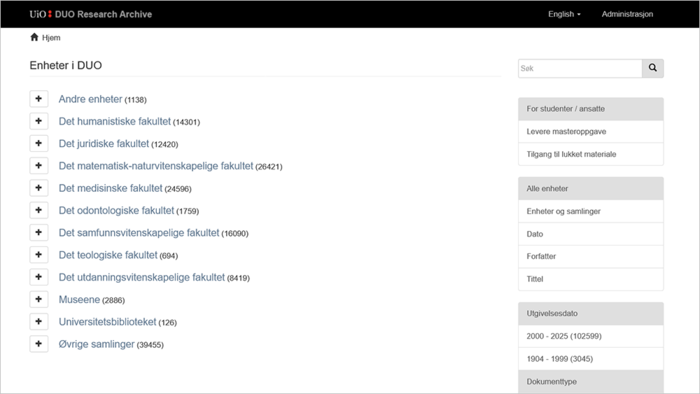Open Universitetsbiblioteket link
Viewport: 700px width, 394px height.
coord(107,322)
